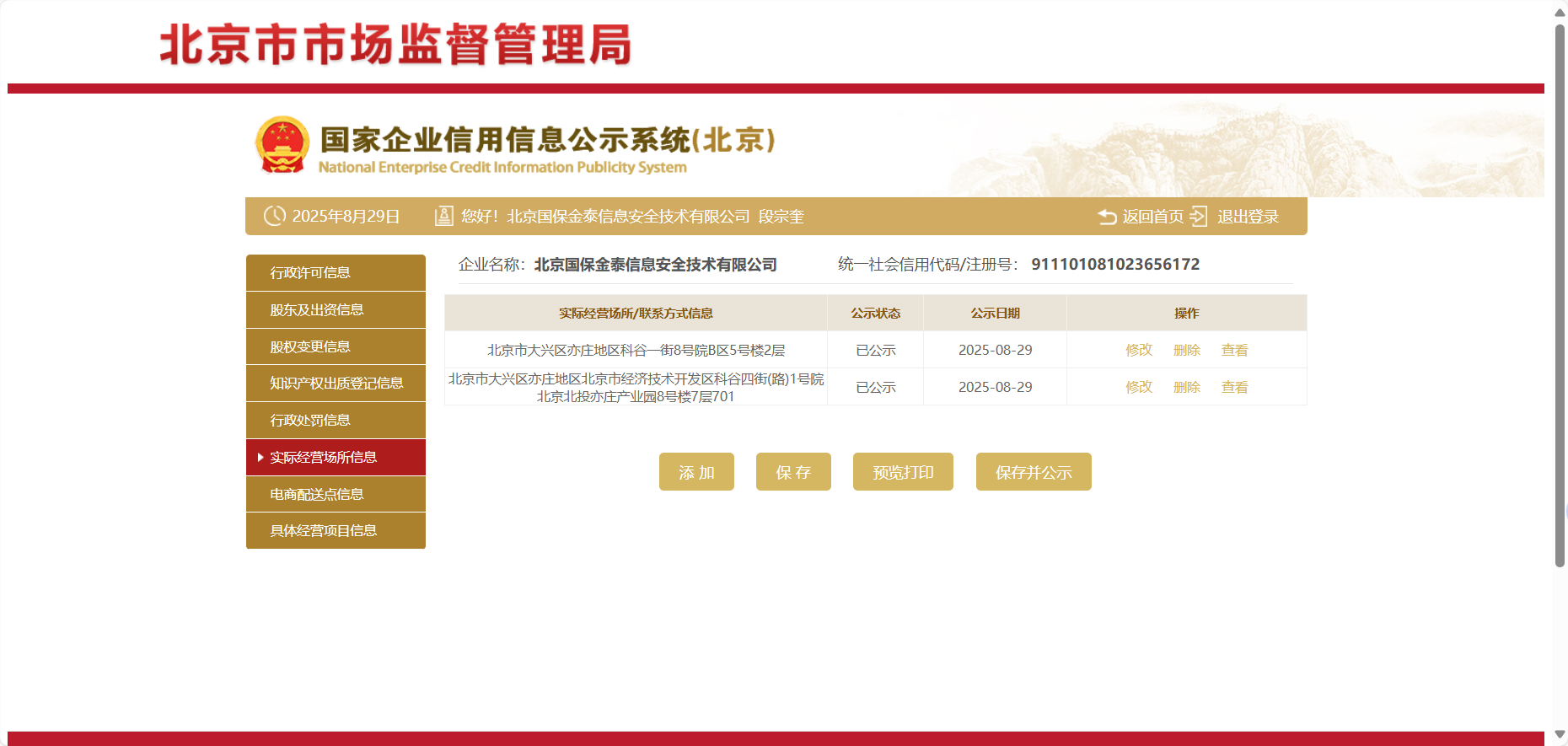Viewport: 1568px width, 746px height.
Task: Click the clock icon beside the date
Action: (x=275, y=216)
